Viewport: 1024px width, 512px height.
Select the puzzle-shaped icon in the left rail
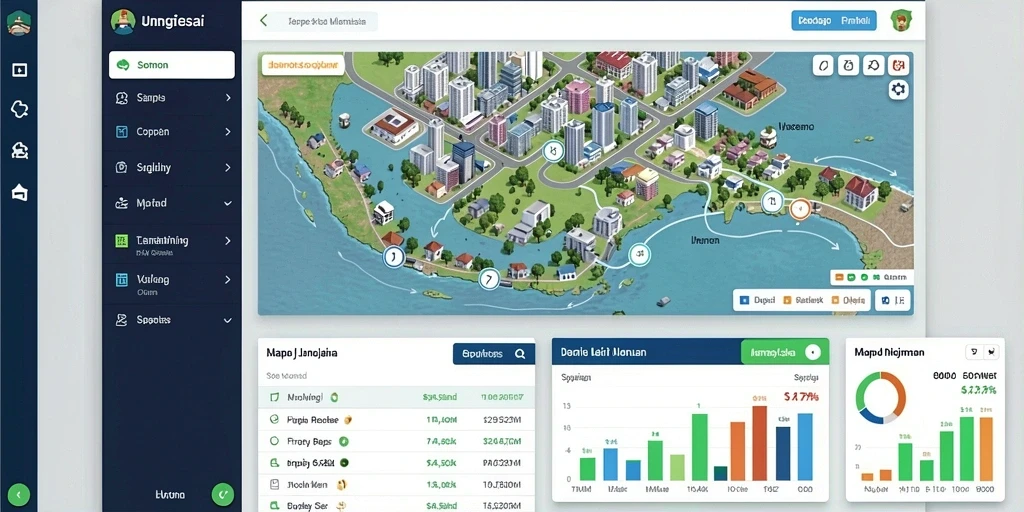pyautogui.click(x=19, y=109)
